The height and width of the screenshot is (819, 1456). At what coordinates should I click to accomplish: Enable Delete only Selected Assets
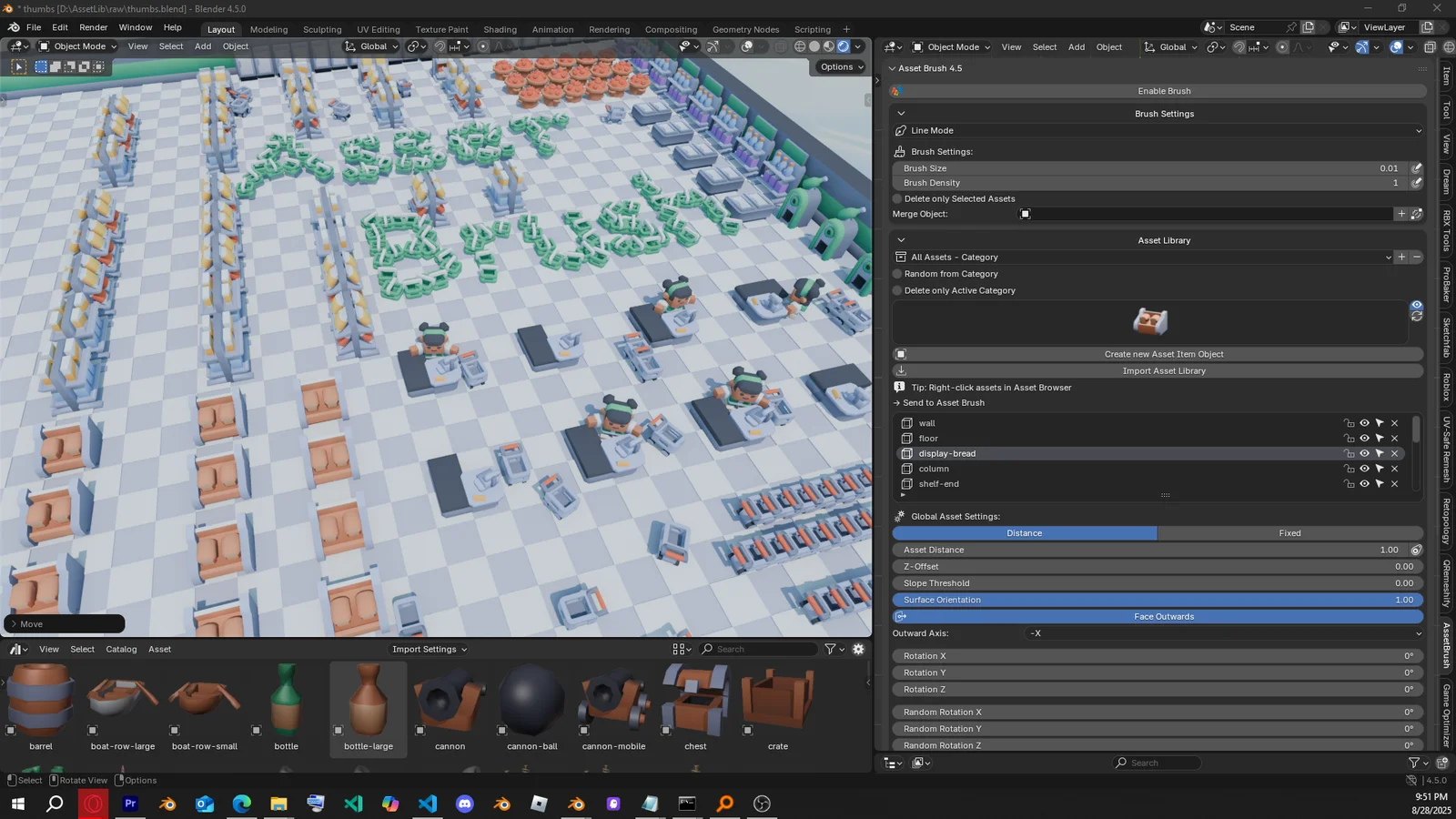tap(897, 198)
